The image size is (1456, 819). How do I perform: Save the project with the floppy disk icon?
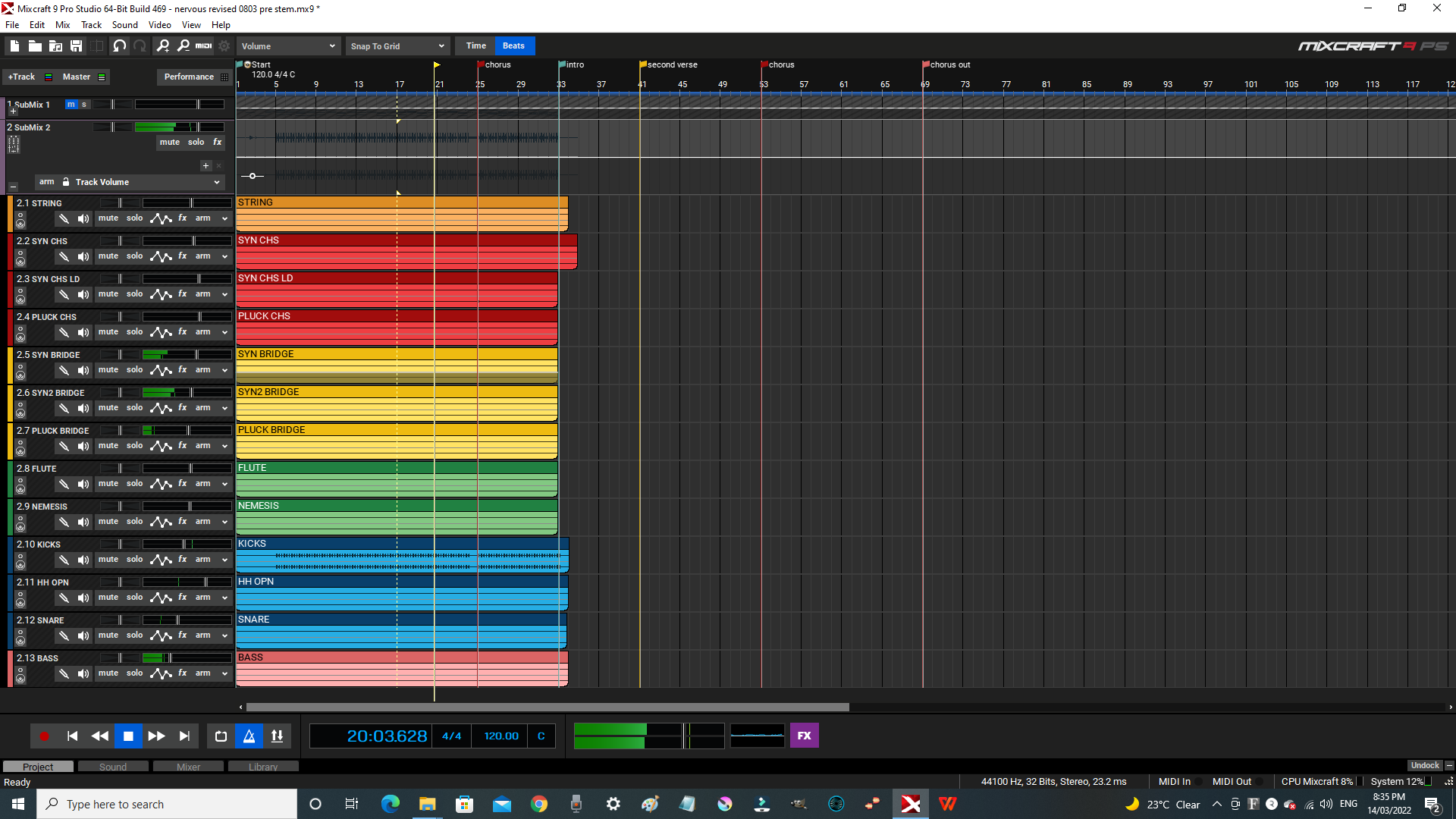76,46
